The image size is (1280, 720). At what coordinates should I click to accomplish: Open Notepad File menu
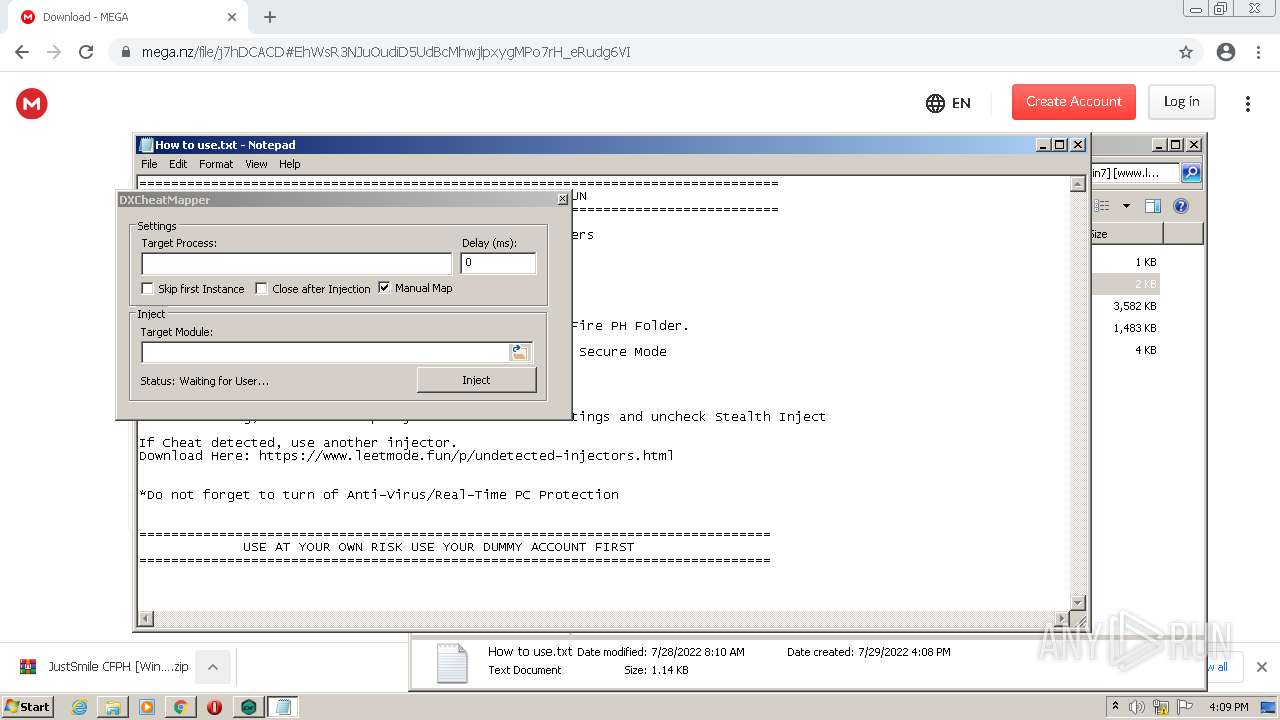click(x=149, y=164)
